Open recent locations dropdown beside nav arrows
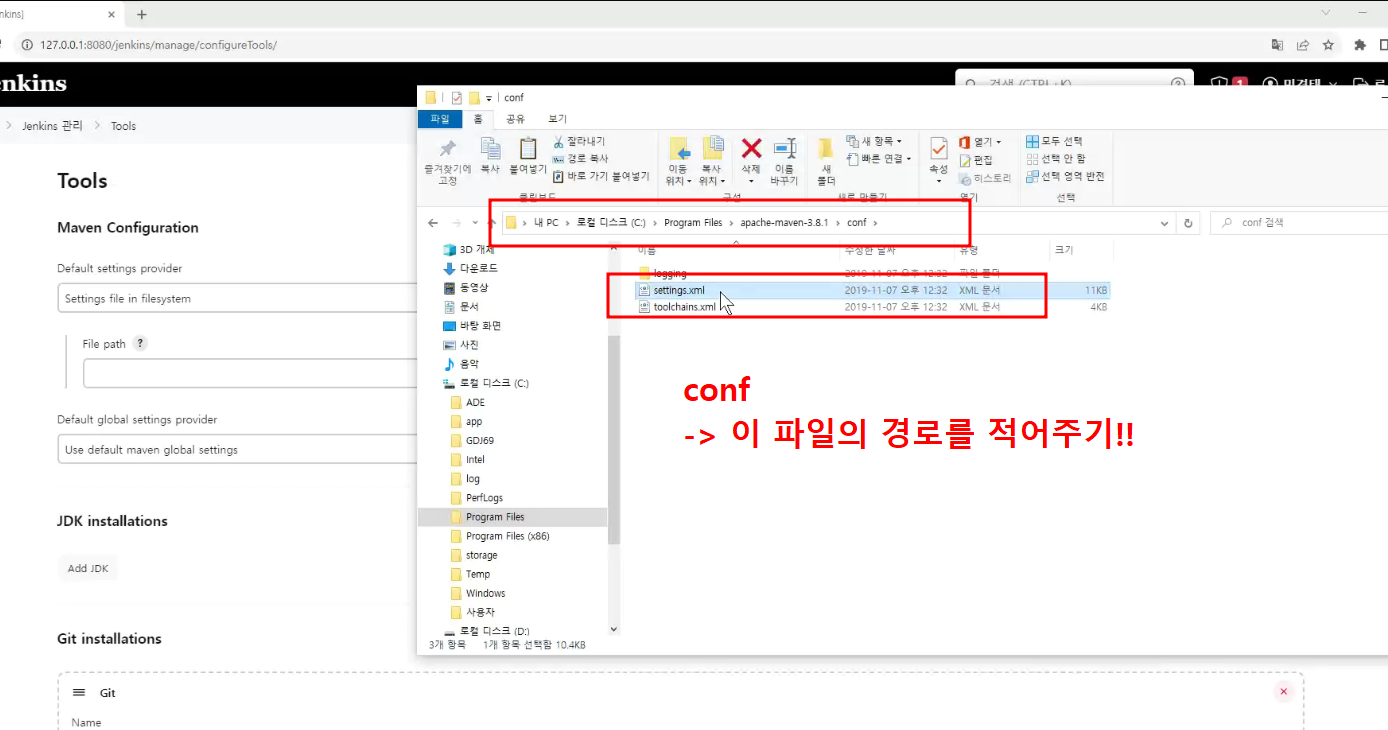Image resolution: width=1388 pixels, height=730 pixels. coord(473,223)
